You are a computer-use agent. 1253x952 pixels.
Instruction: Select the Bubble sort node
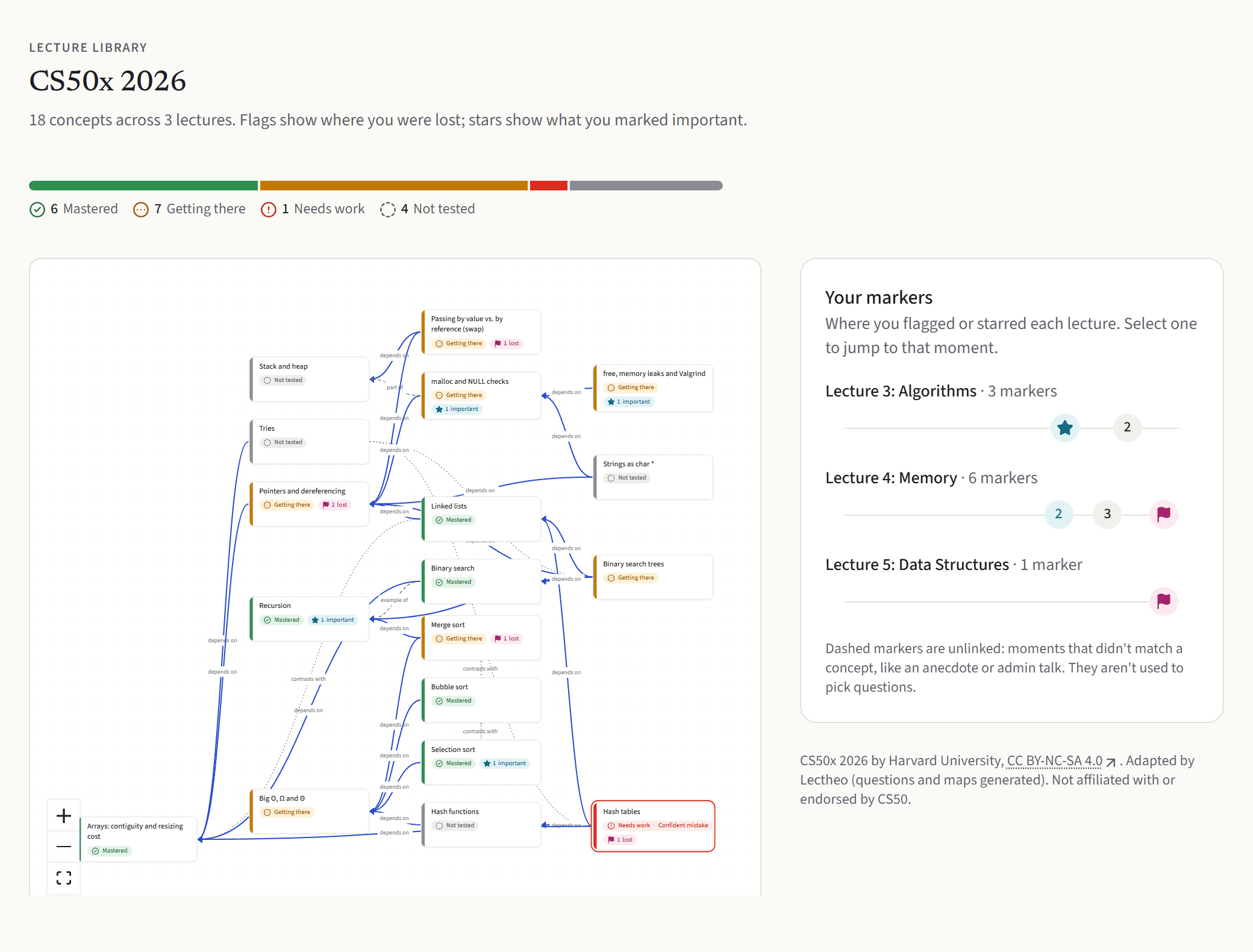[x=481, y=700]
